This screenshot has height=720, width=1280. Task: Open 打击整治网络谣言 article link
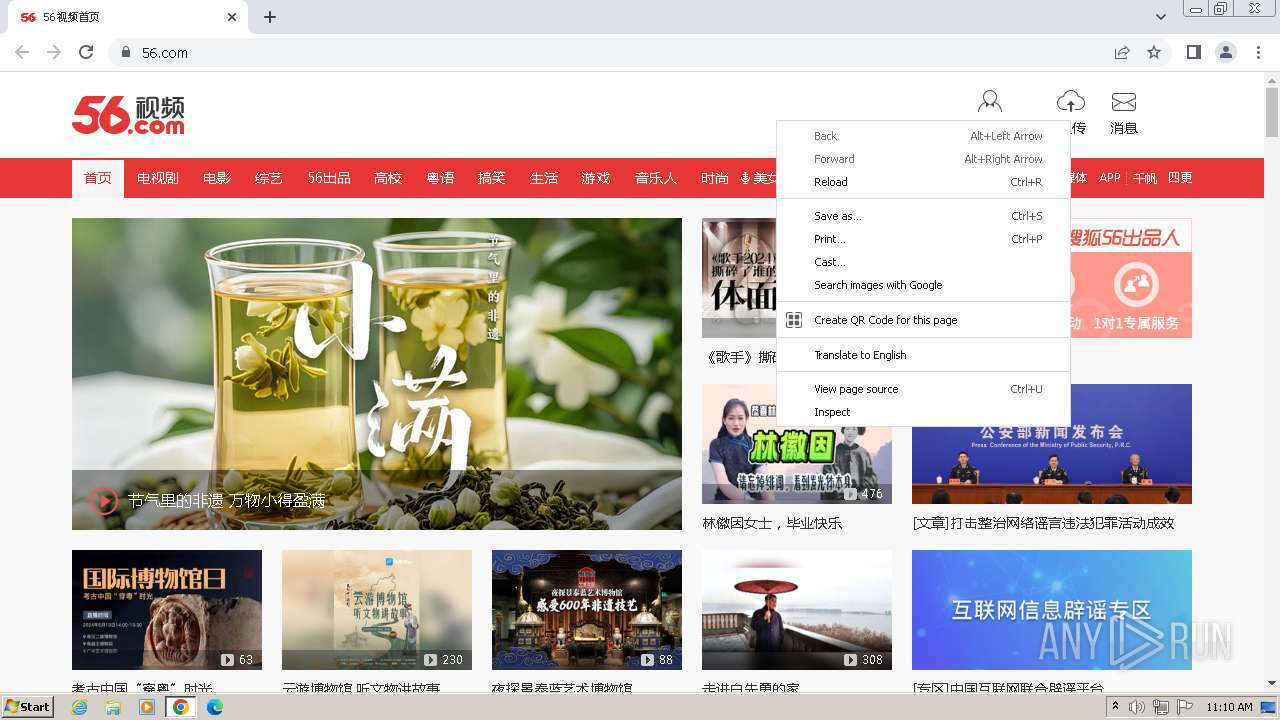pos(1043,523)
